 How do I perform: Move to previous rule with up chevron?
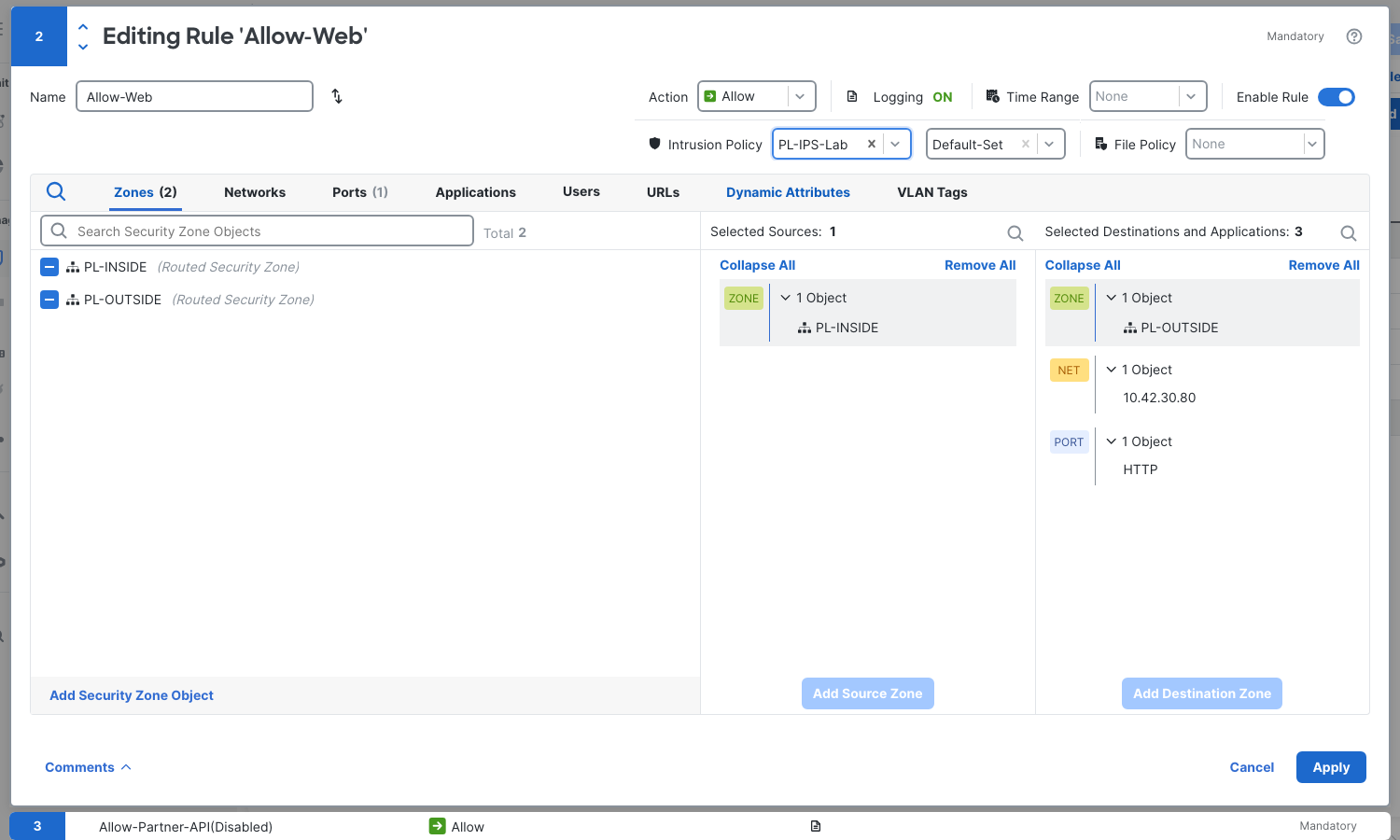tap(83, 27)
